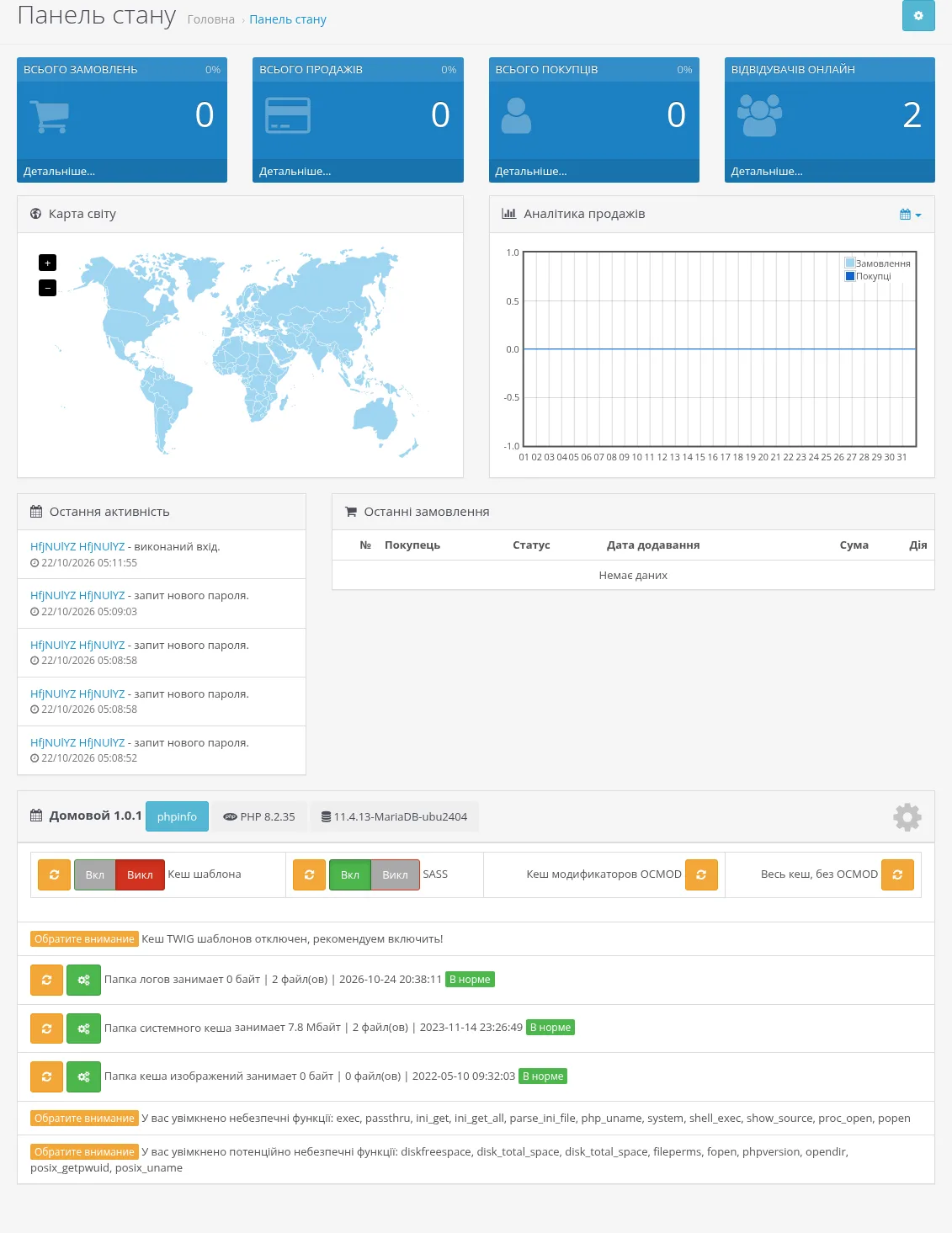Click the Замовлення legend color swatch

[850, 263]
